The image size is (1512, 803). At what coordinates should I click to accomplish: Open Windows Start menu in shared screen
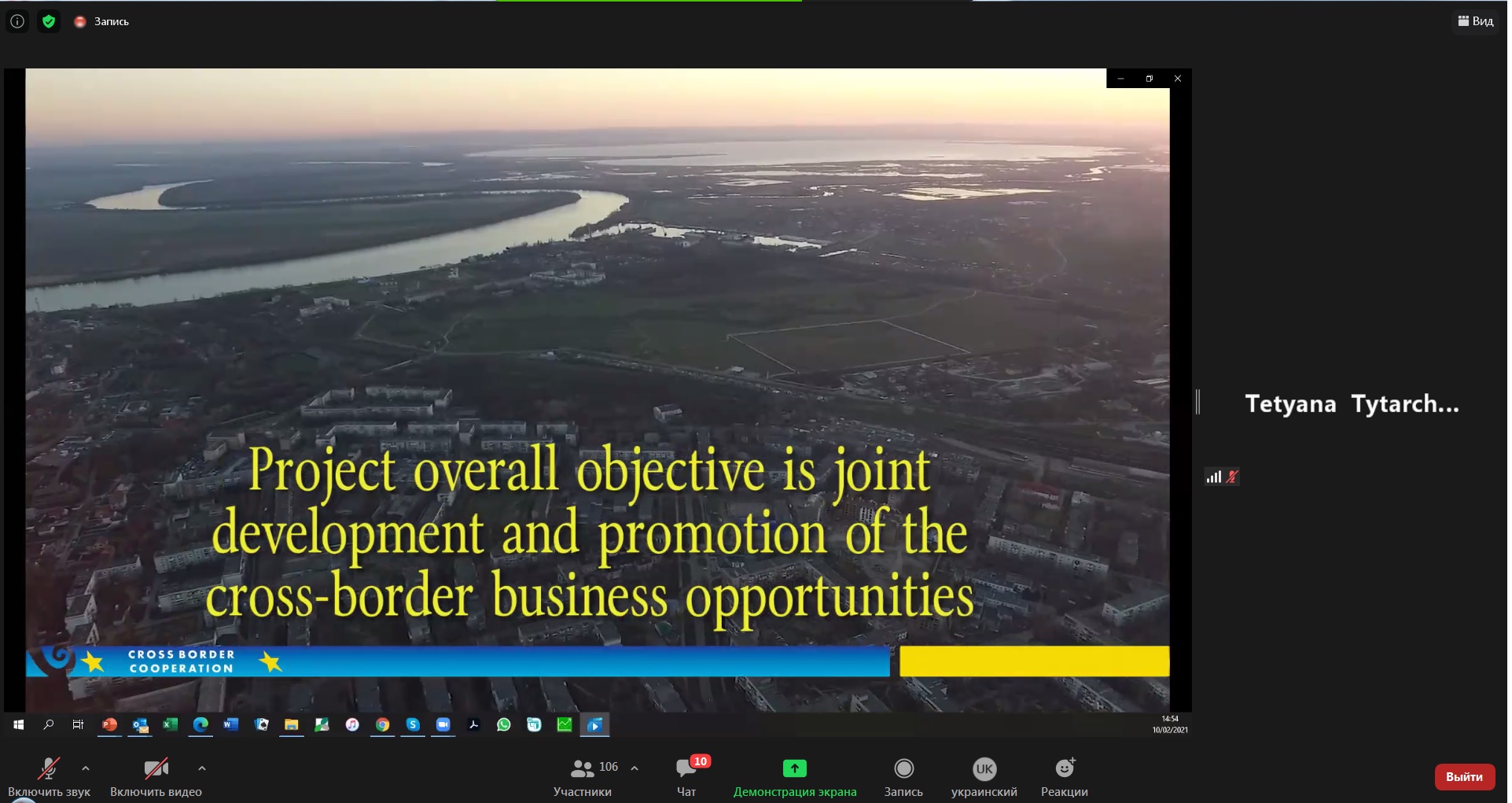(x=18, y=725)
